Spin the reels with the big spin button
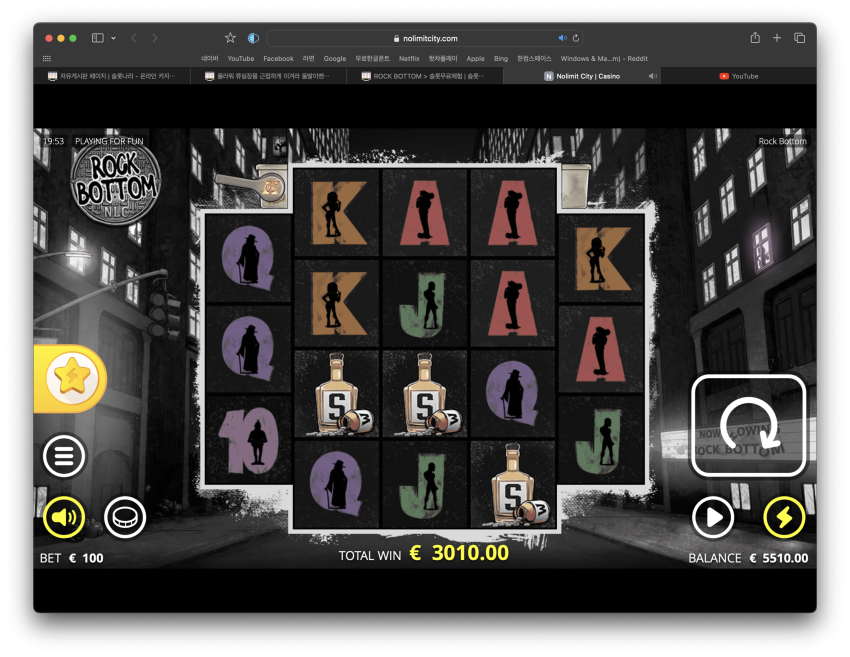The image size is (850, 657). tap(748, 426)
